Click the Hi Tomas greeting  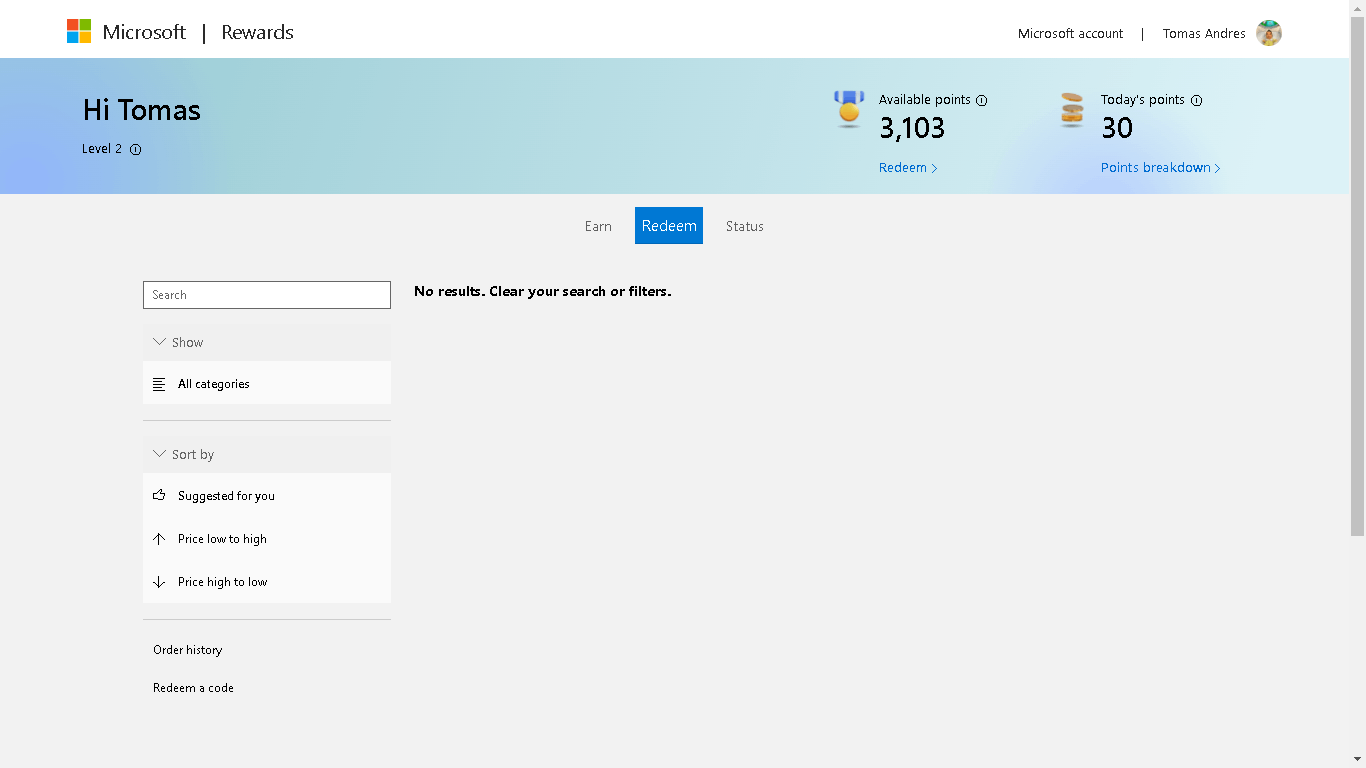[x=142, y=110]
